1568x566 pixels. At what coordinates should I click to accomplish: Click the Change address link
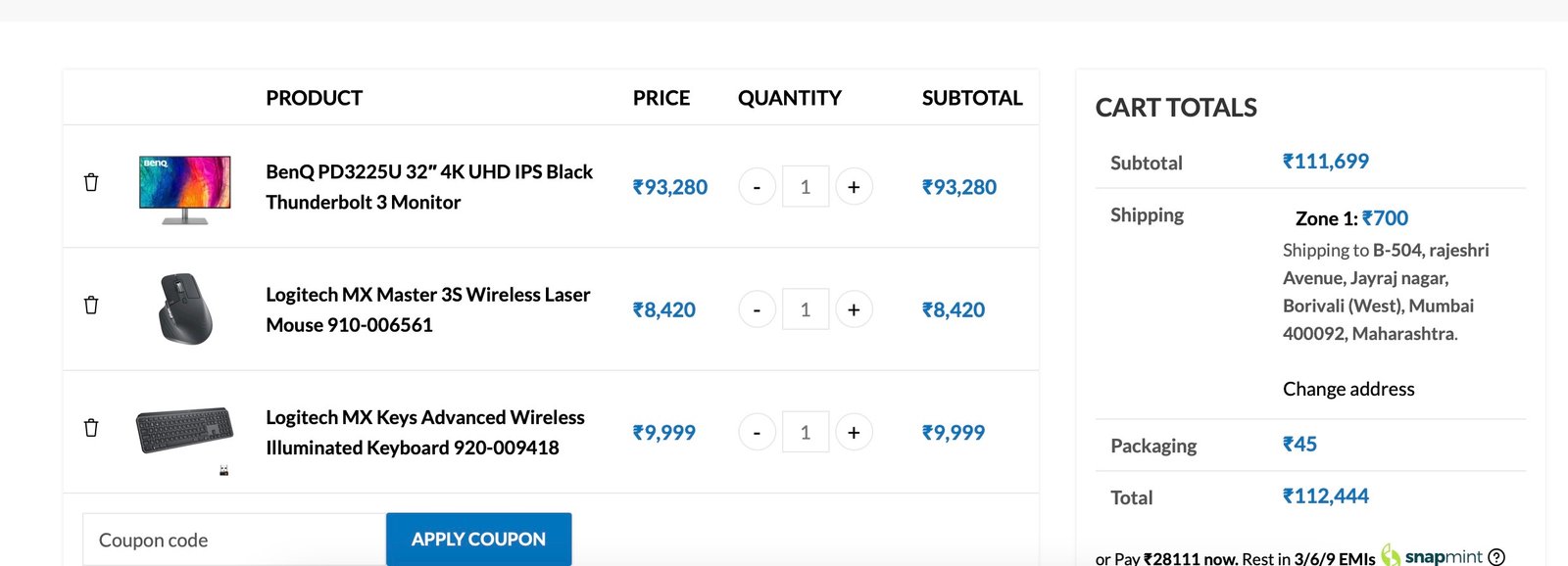tap(1347, 389)
